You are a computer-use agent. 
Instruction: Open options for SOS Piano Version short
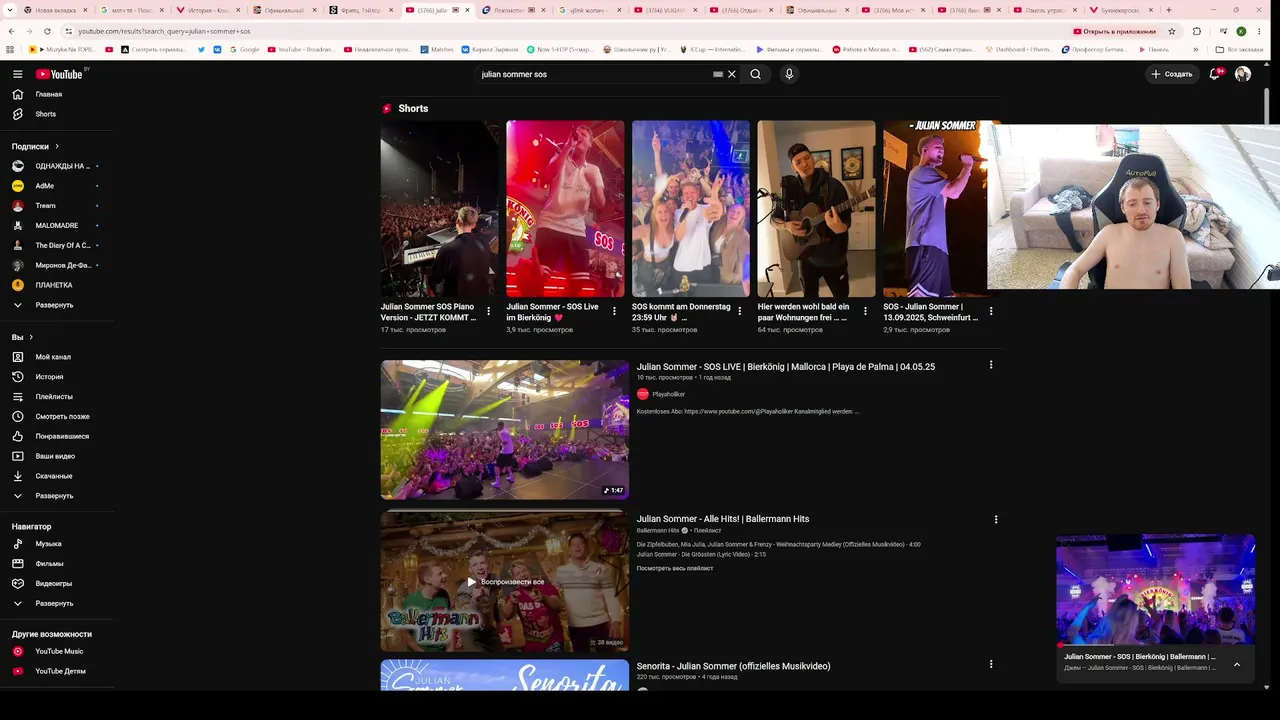(x=488, y=311)
